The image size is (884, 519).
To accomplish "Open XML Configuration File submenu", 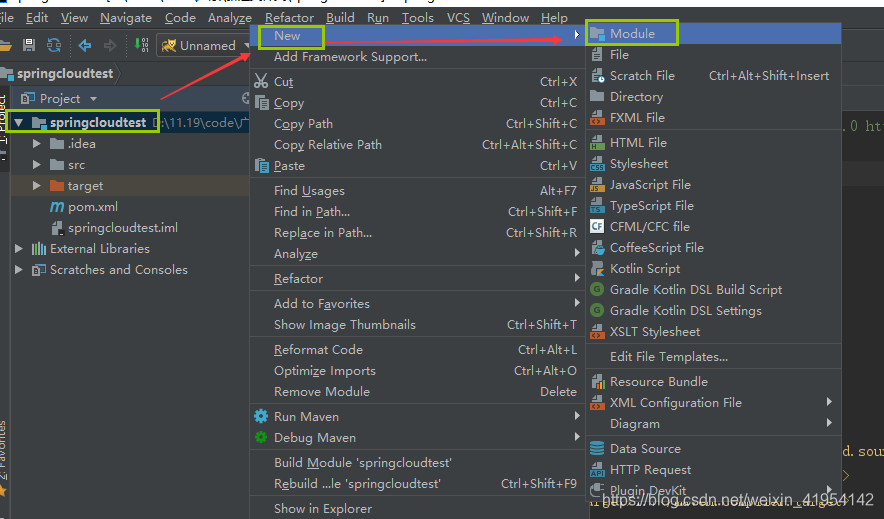I will pyautogui.click(x=713, y=402).
